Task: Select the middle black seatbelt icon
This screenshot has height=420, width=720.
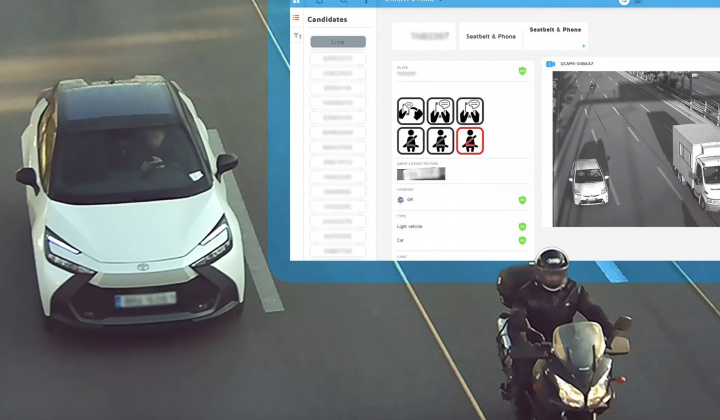Action: pos(440,141)
